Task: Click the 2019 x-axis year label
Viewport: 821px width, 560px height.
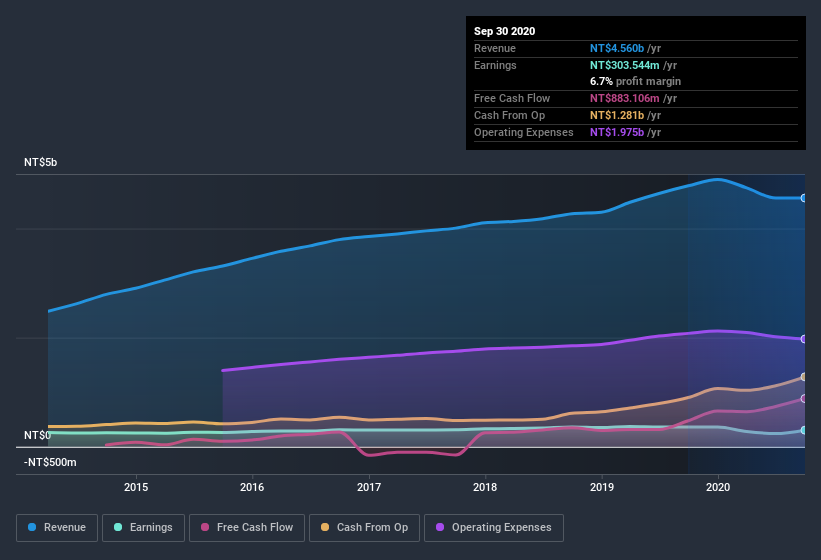Action: click(x=602, y=487)
